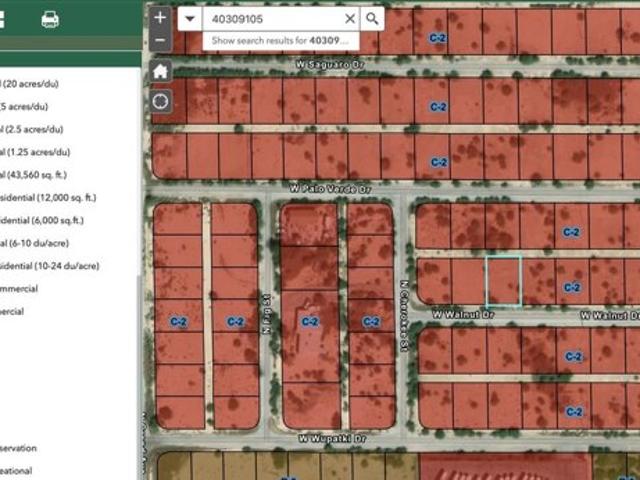Select the cyan-outlined highlighted parcel
Image resolution: width=640 pixels, height=480 pixels.
(x=503, y=280)
